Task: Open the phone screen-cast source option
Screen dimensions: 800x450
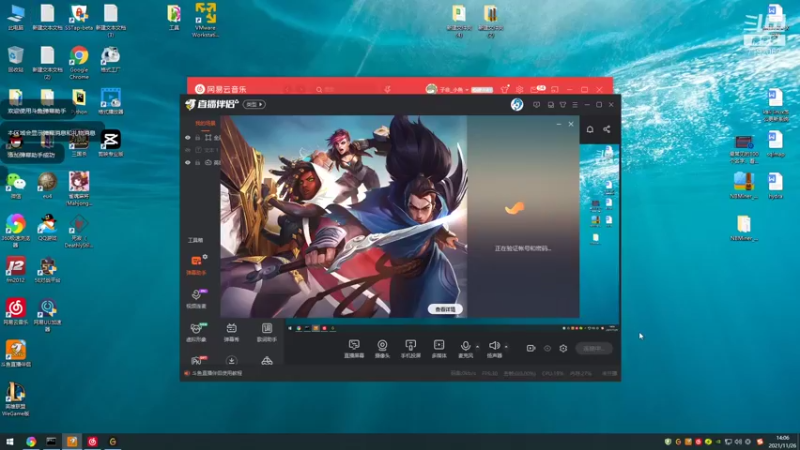Action: [410, 348]
